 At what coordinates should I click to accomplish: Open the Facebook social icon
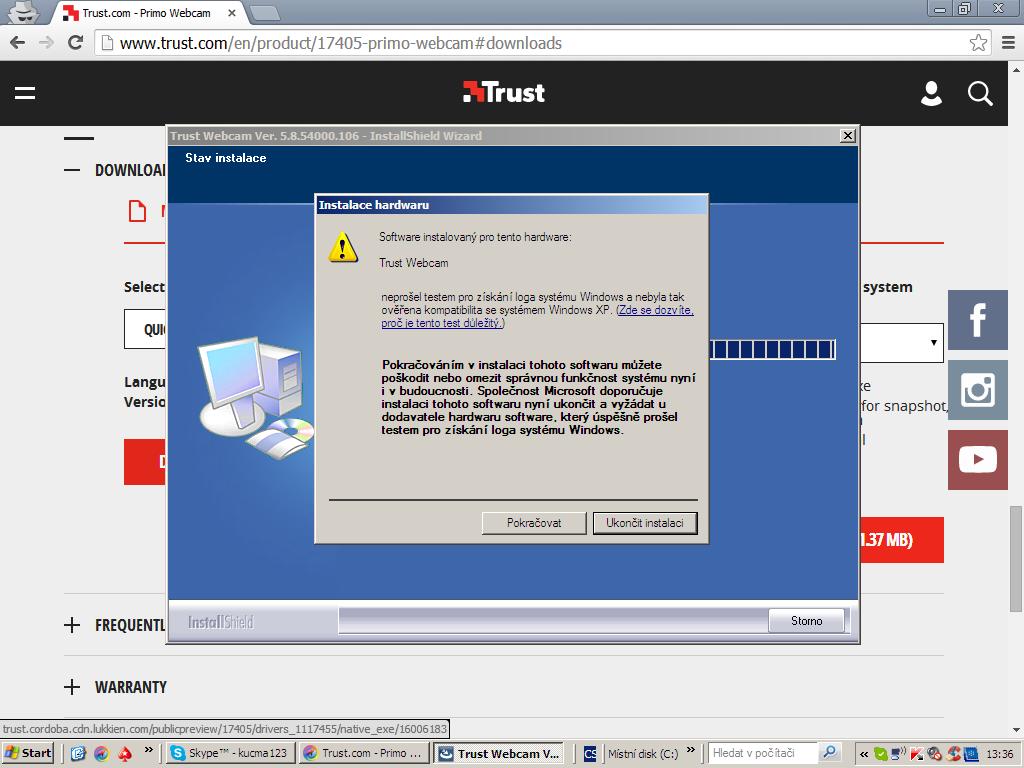978,320
